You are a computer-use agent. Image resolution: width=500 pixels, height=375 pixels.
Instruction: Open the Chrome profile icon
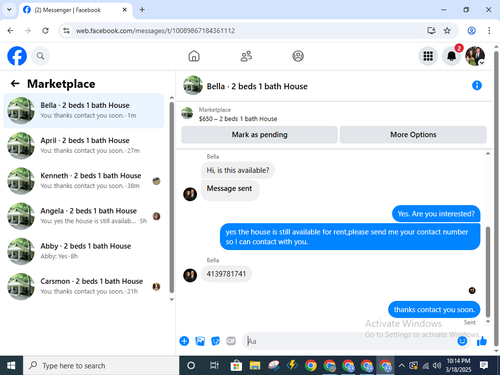click(471, 31)
